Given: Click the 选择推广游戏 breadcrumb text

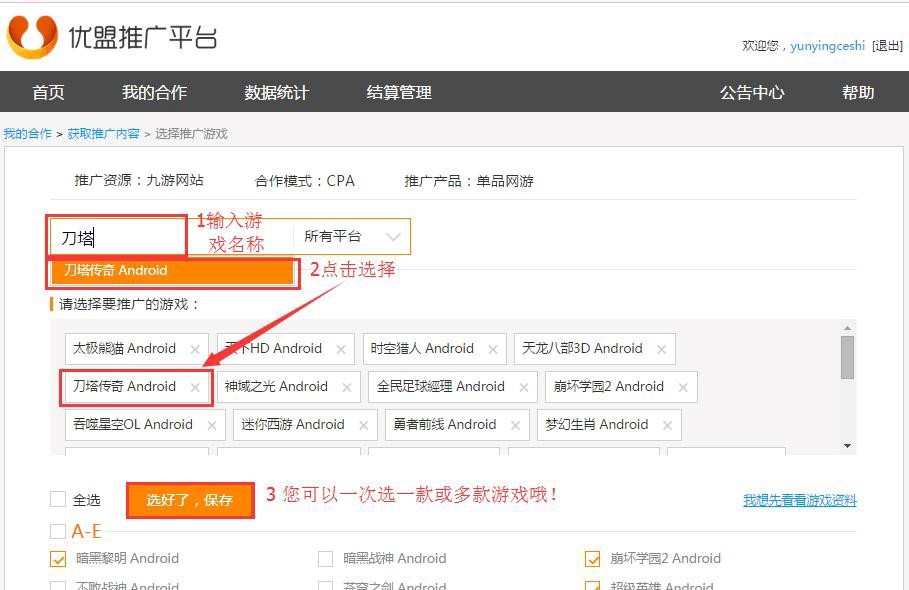Looking at the screenshot, I should pyautogui.click(x=191, y=134).
